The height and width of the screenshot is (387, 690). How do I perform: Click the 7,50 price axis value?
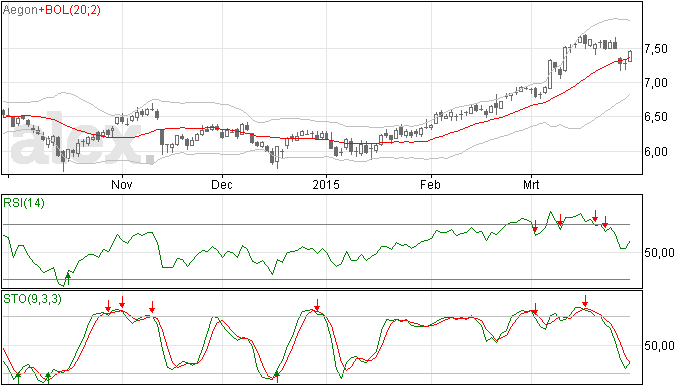pyautogui.click(x=656, y=48)
